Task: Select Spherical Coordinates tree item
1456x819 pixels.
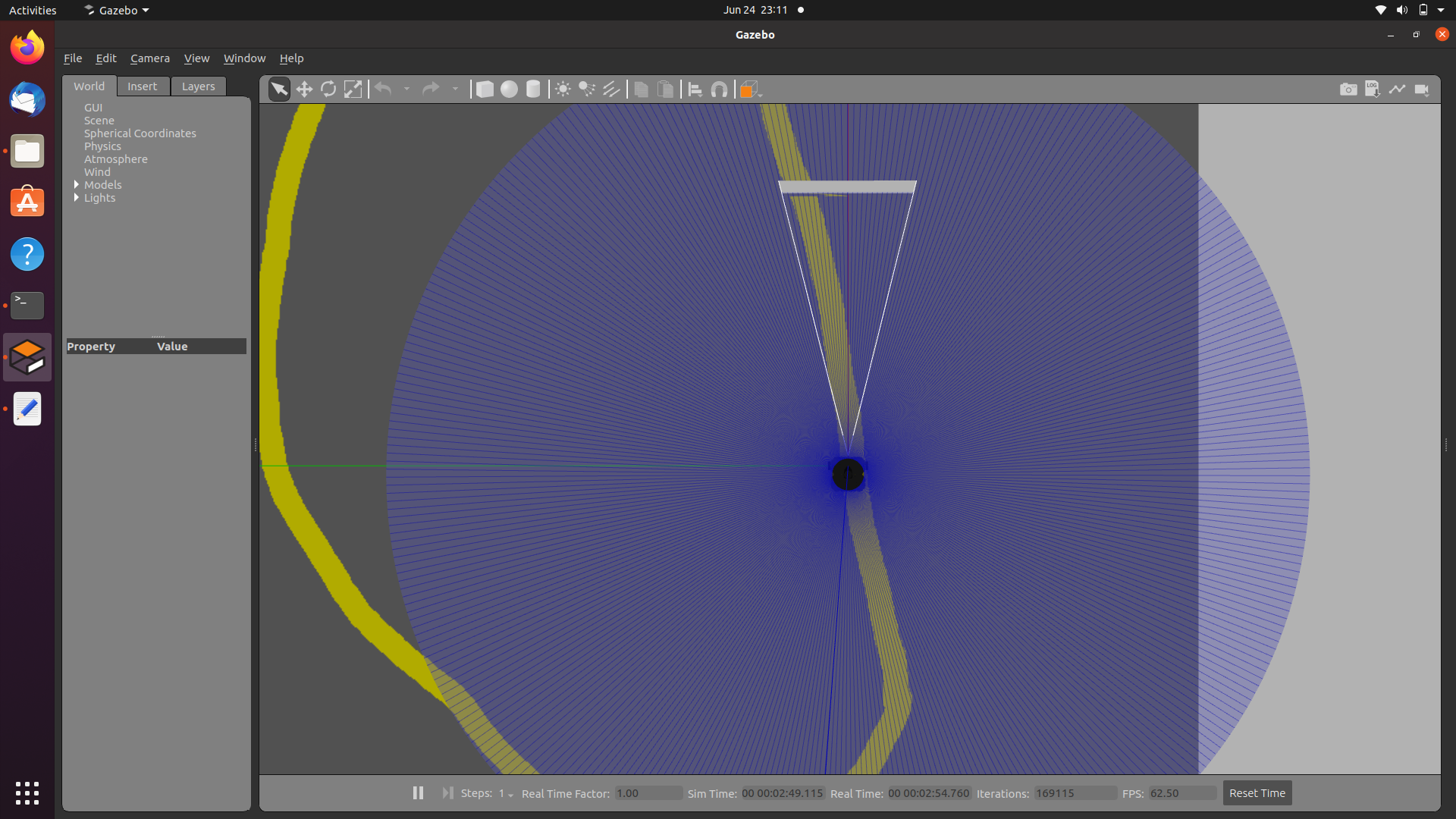Action: 140,133
